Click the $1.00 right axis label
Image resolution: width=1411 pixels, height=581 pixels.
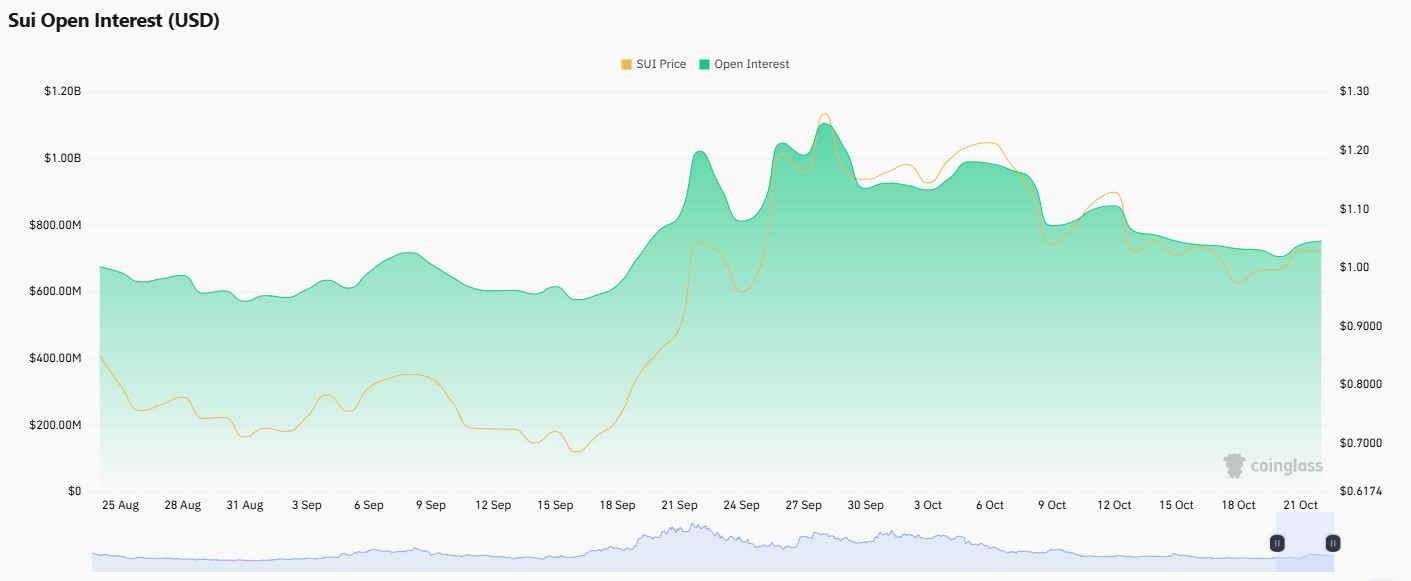pos(1354,267)
